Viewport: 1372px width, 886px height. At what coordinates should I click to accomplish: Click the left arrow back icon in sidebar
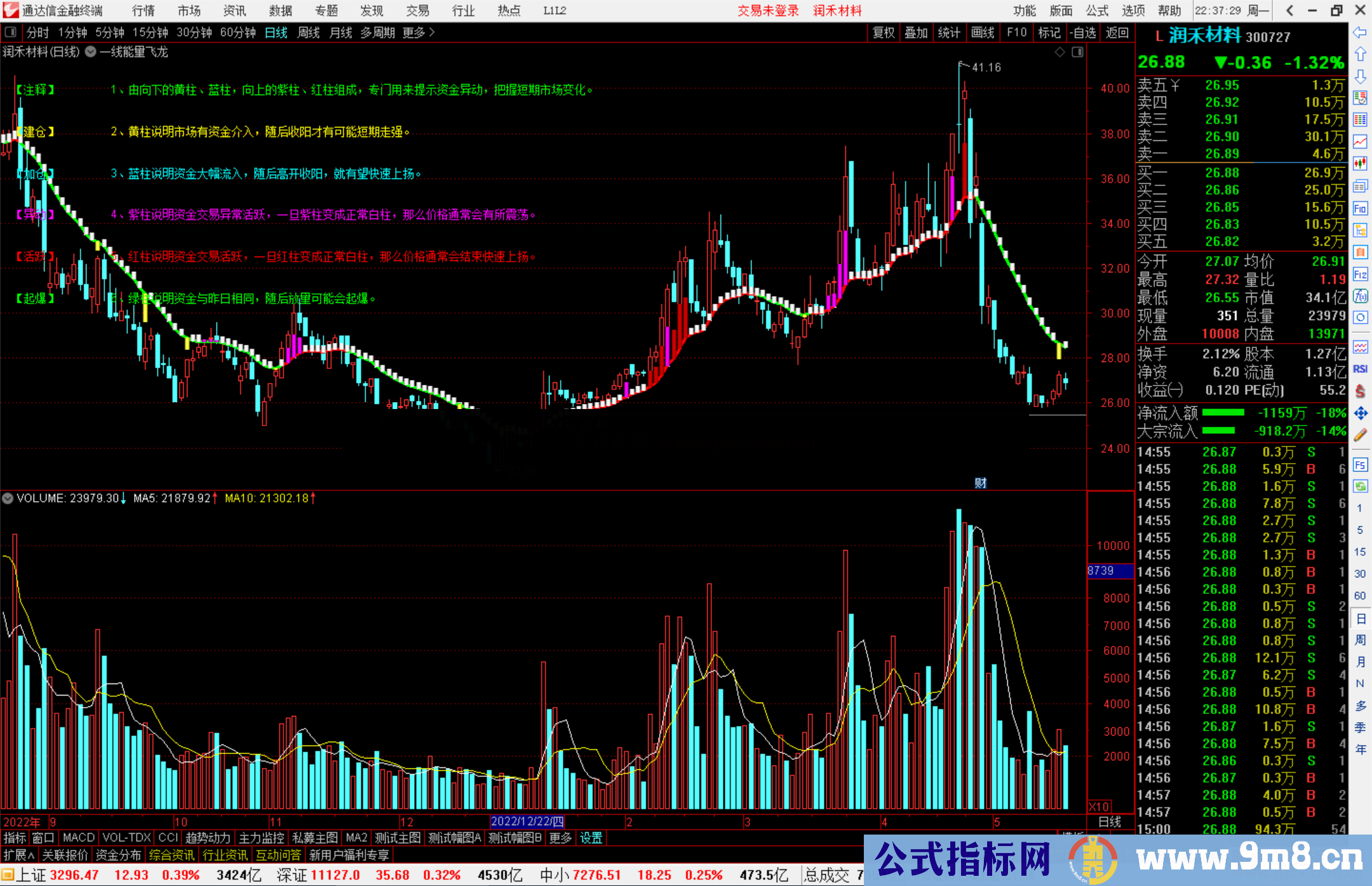1360,32
